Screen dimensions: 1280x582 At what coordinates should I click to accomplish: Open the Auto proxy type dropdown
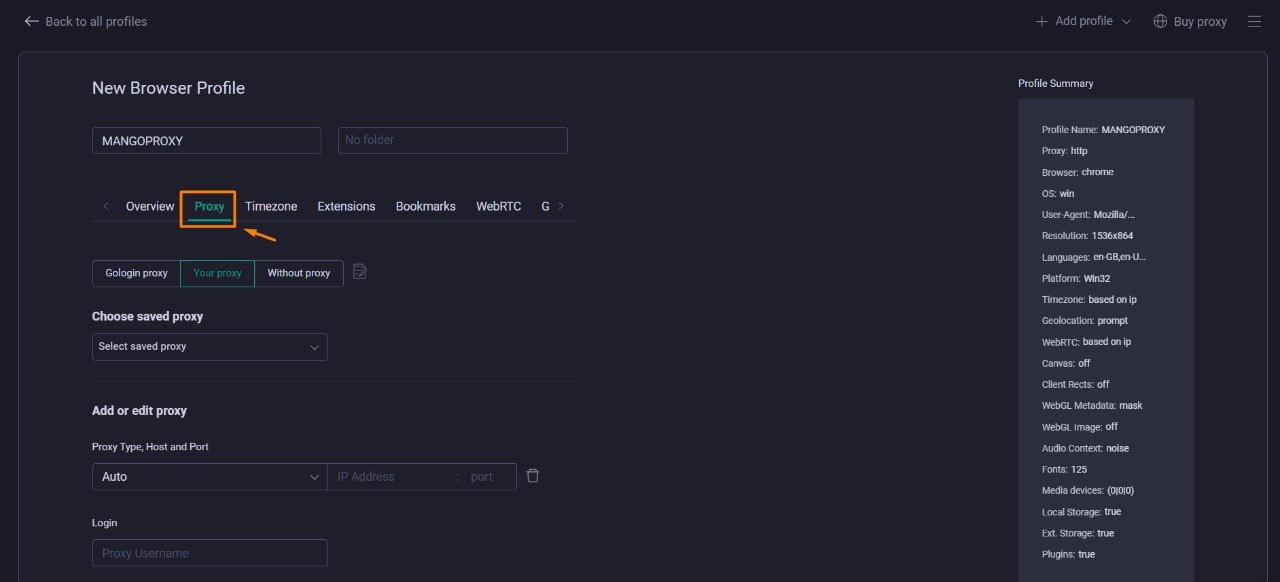pos(208,476)
